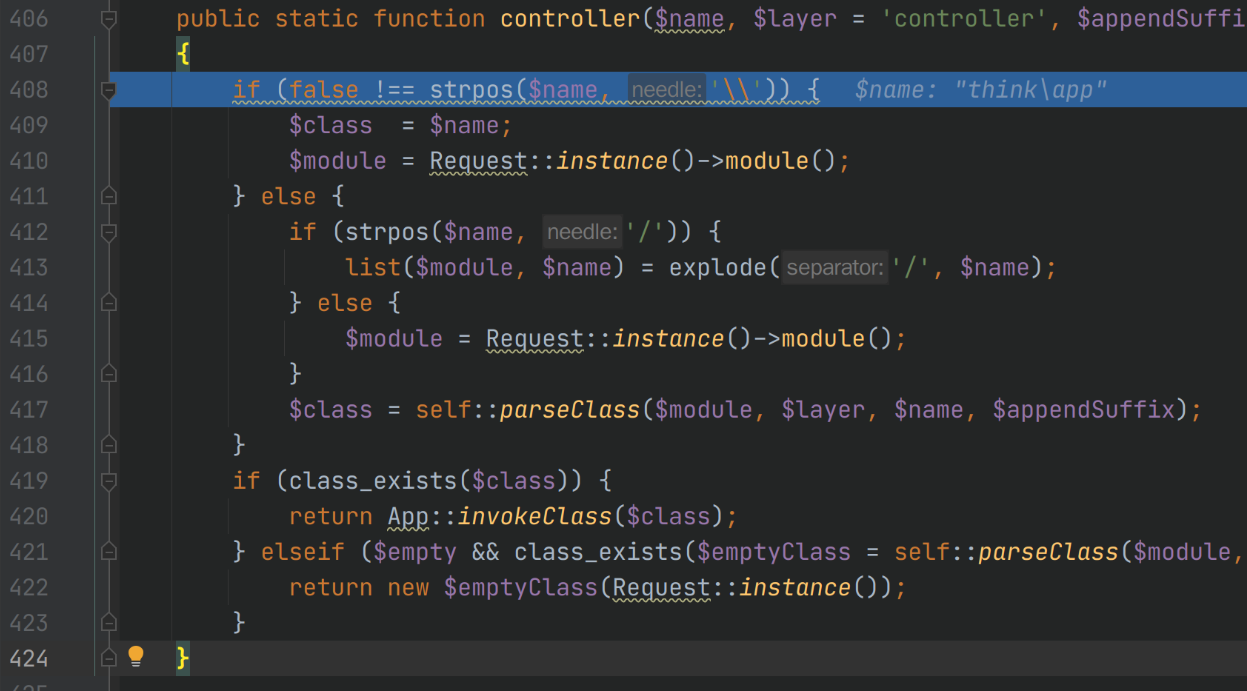Collapse the controller function fold marker on line 406
The height and width of the screenshot is (691, 1247).
(x=109, y=19)
